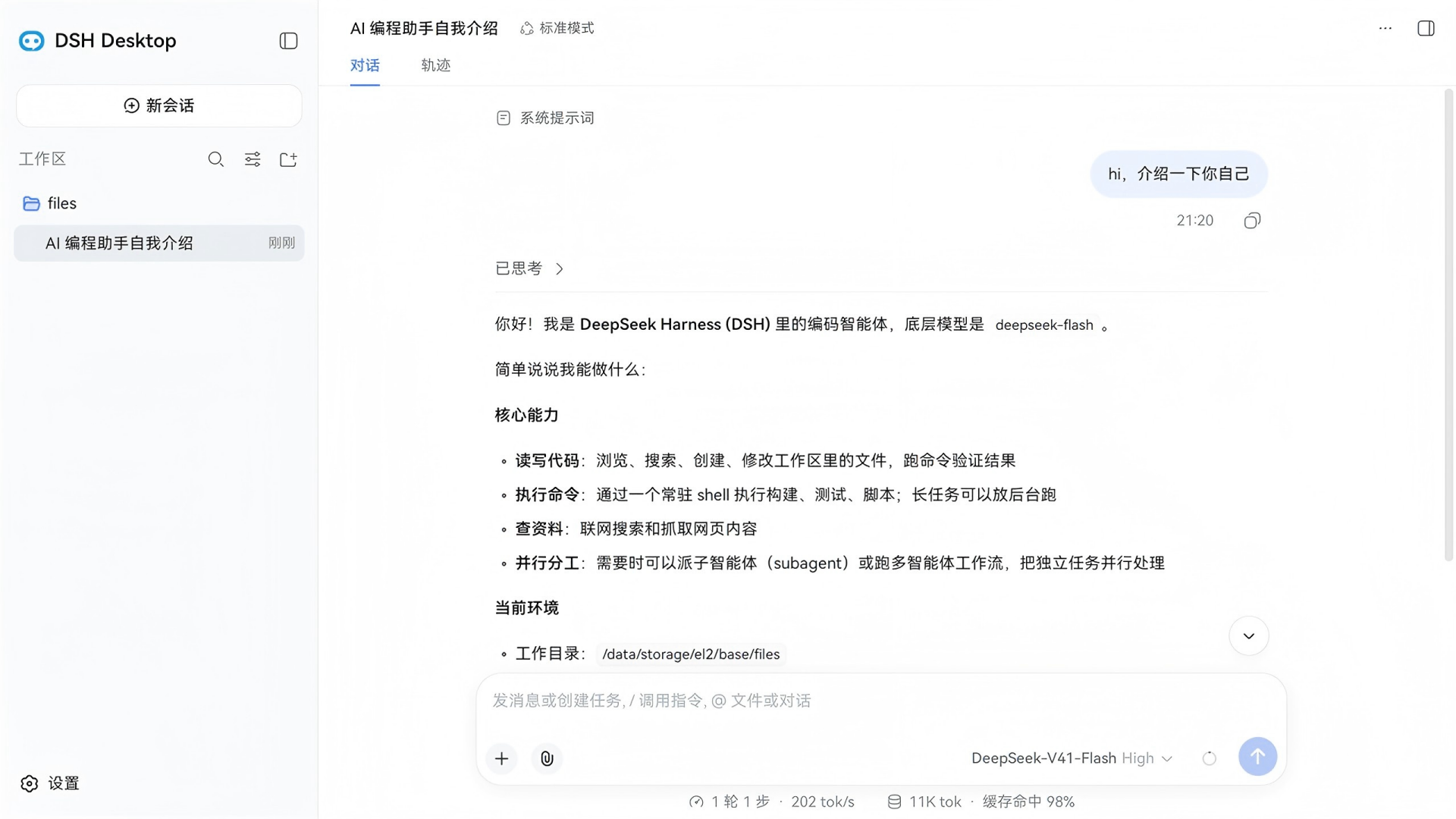Screen dimensions: 1456x819
Task: Copy the user message with copy icon
Action: (1252, 221)
